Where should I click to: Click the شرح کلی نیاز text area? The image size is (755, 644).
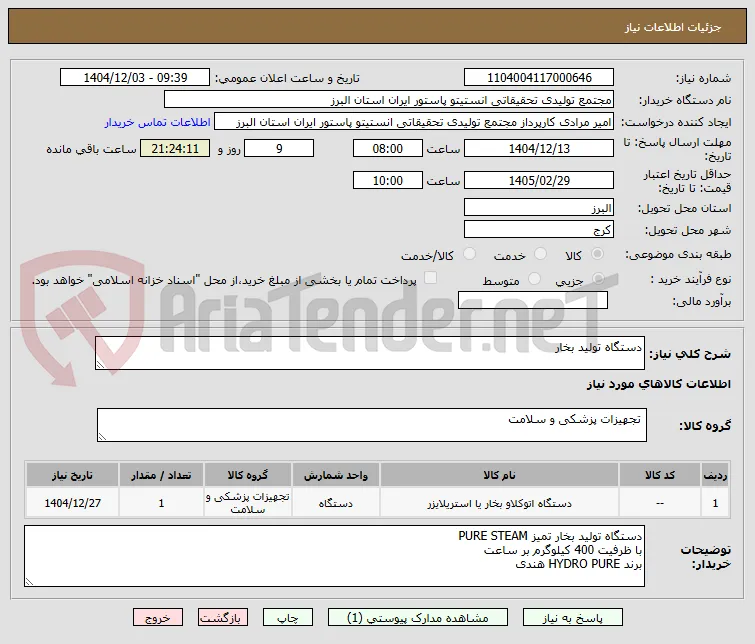pyautogui.click(x=370, y=353)
